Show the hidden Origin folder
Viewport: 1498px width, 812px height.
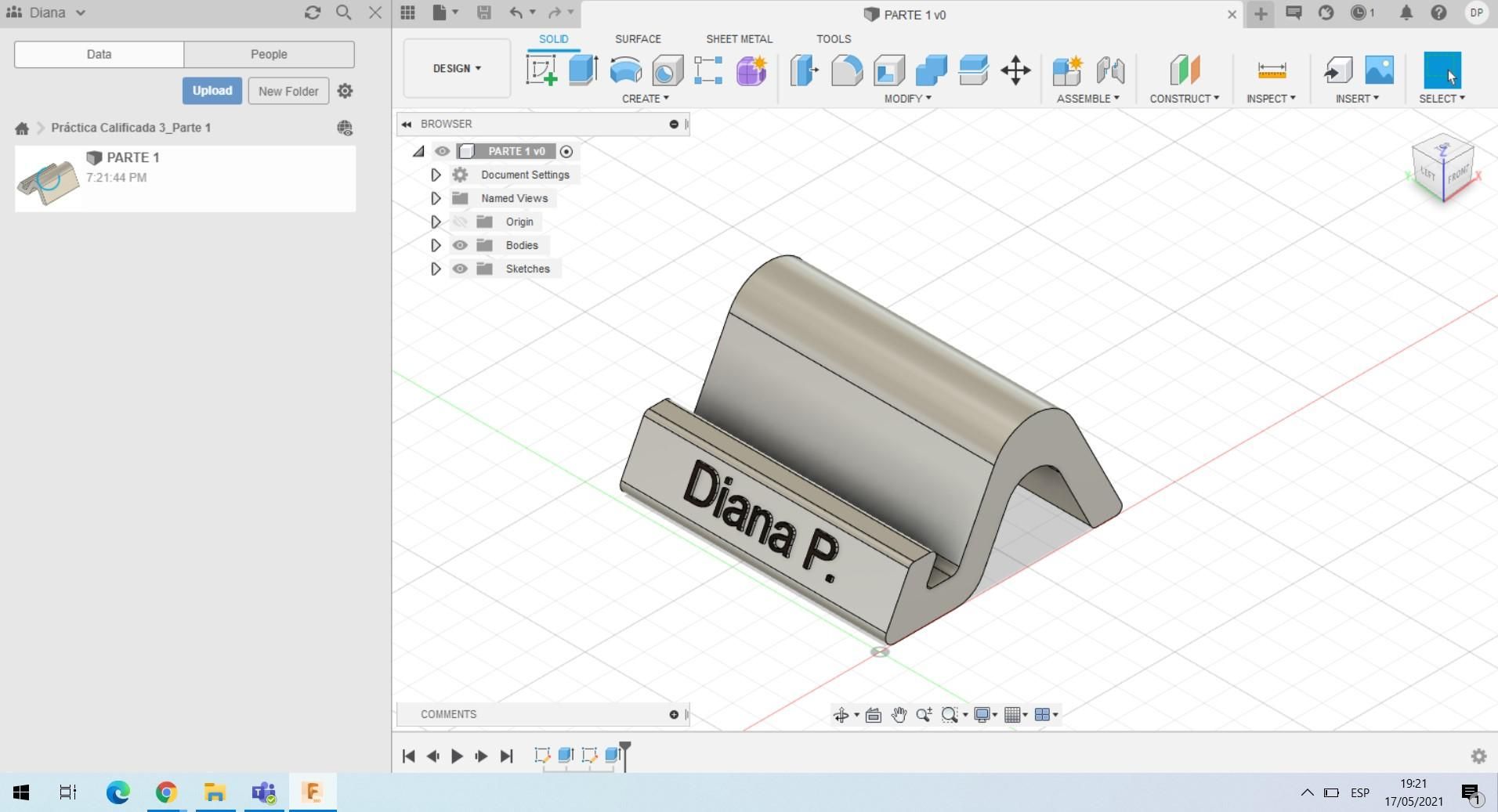pyautogui.click(x=460, y=222)
